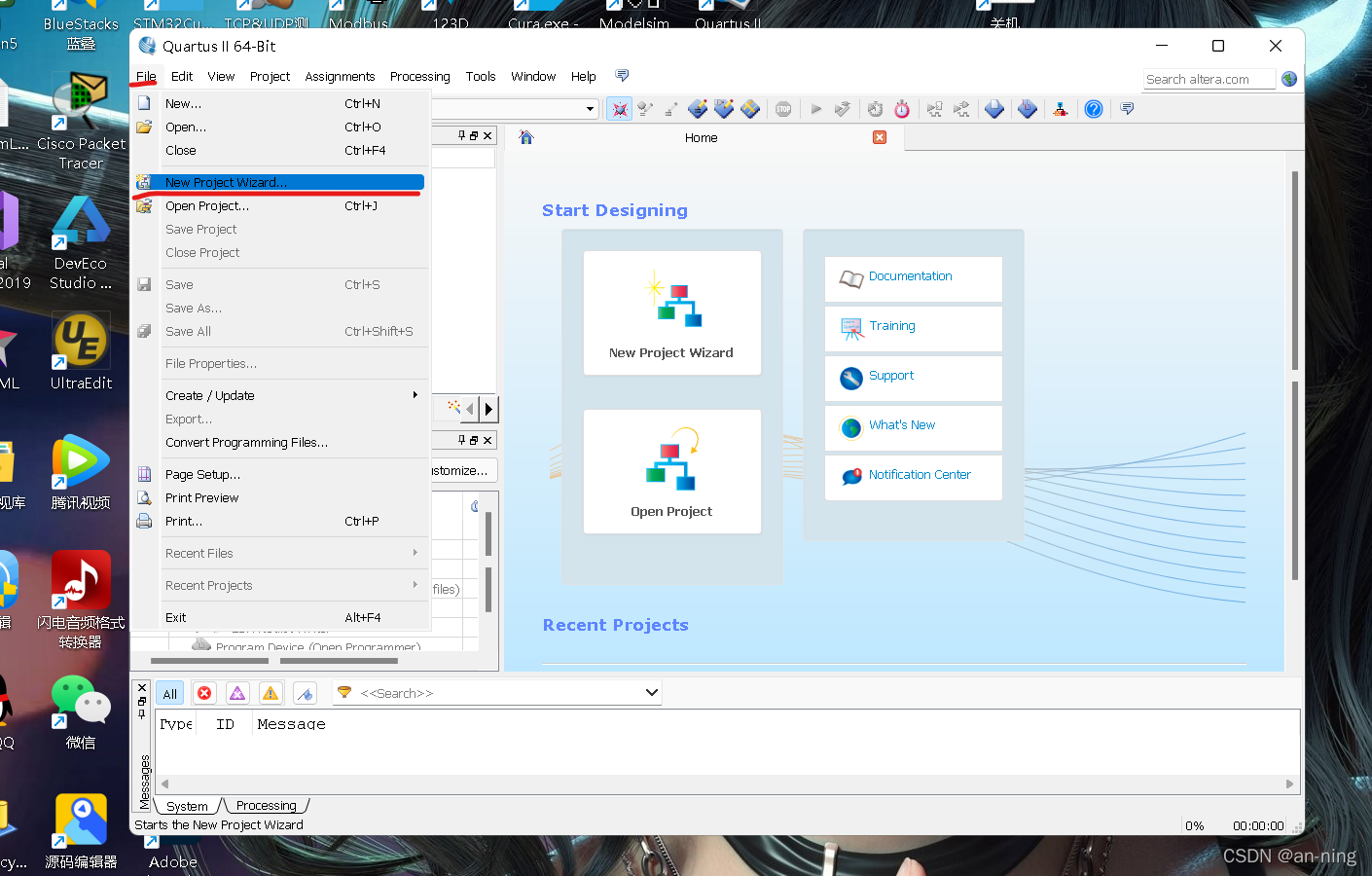Image resolution: width=1372 pixels, height=876 pixels.
Task: Click the right arrow in Project Navigator tabs
Action: point(488,409)
